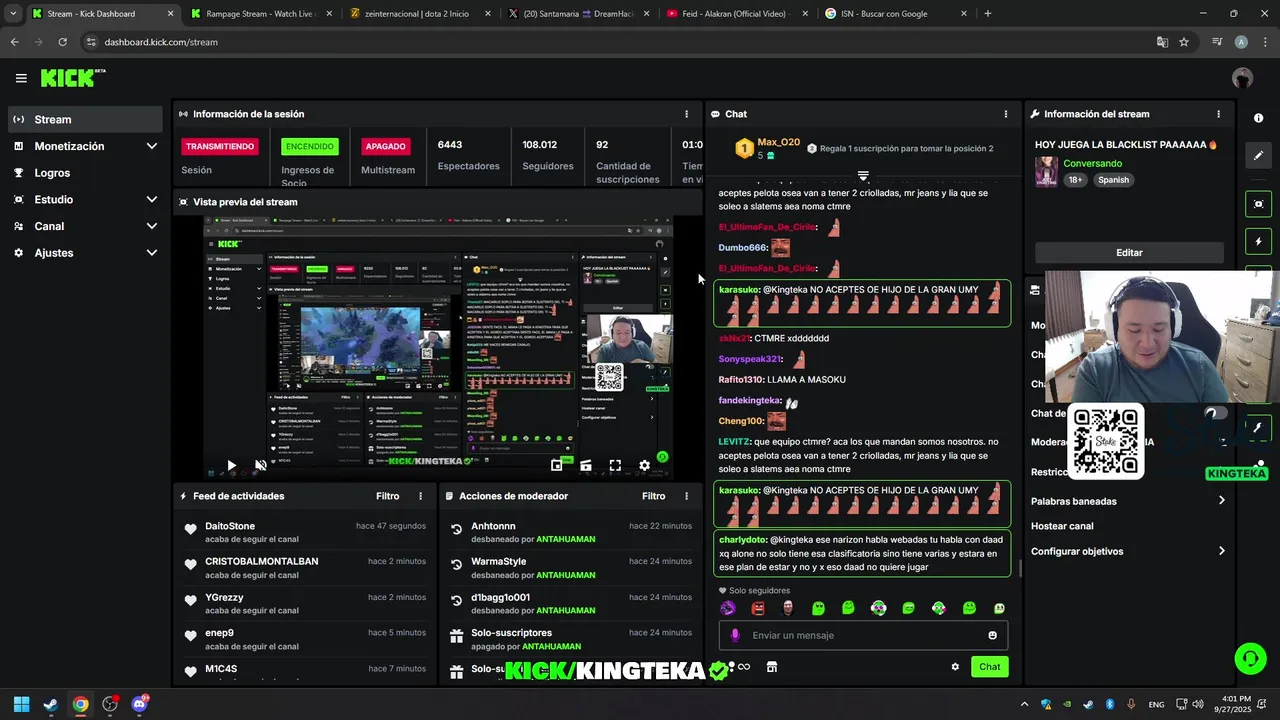
Task: Click in the Enviar un mensaje field
Action: 864,635
